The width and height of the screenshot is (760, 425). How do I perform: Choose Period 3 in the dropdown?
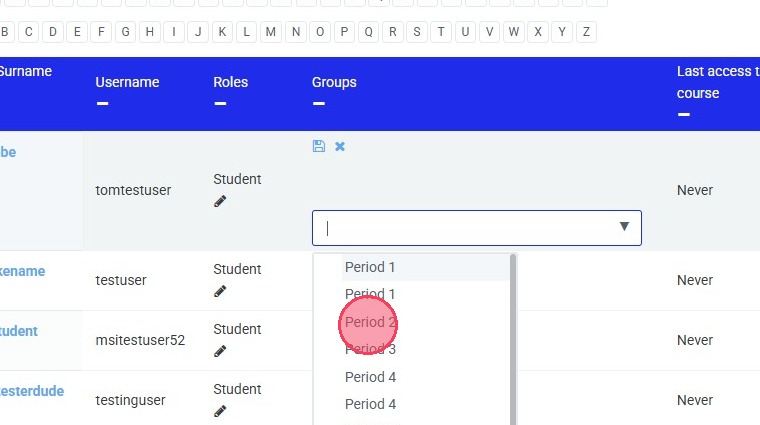(x=370, y=349)
